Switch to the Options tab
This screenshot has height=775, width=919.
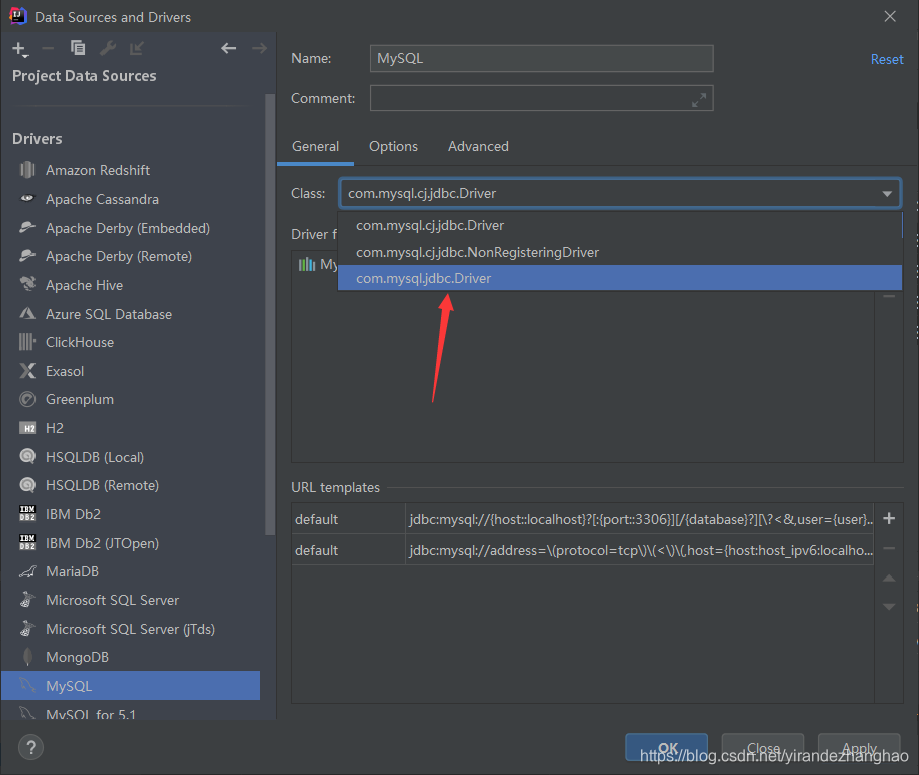point(393,147)
